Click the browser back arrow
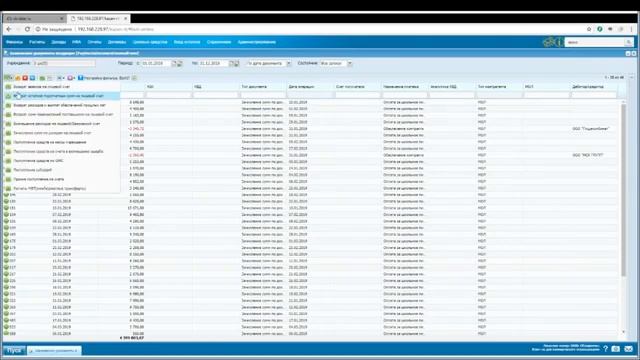The height and width of the screenshot is (360, 640). click(x=9, y=29)
